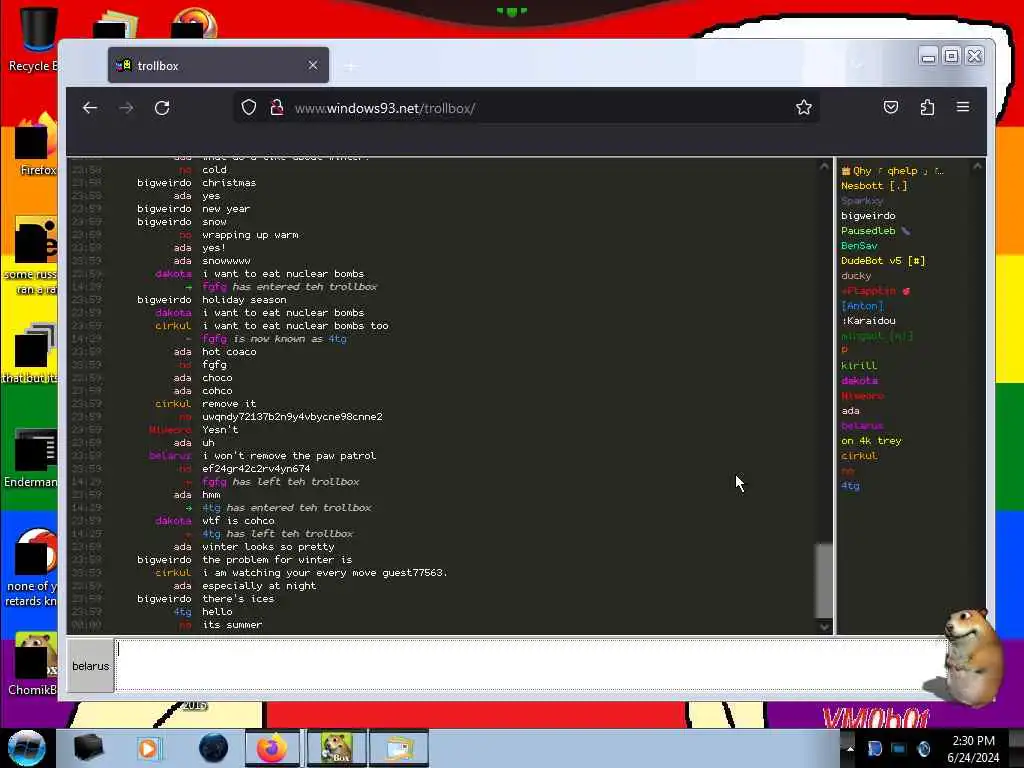Click message 'holiday season'

coord(244,300)
